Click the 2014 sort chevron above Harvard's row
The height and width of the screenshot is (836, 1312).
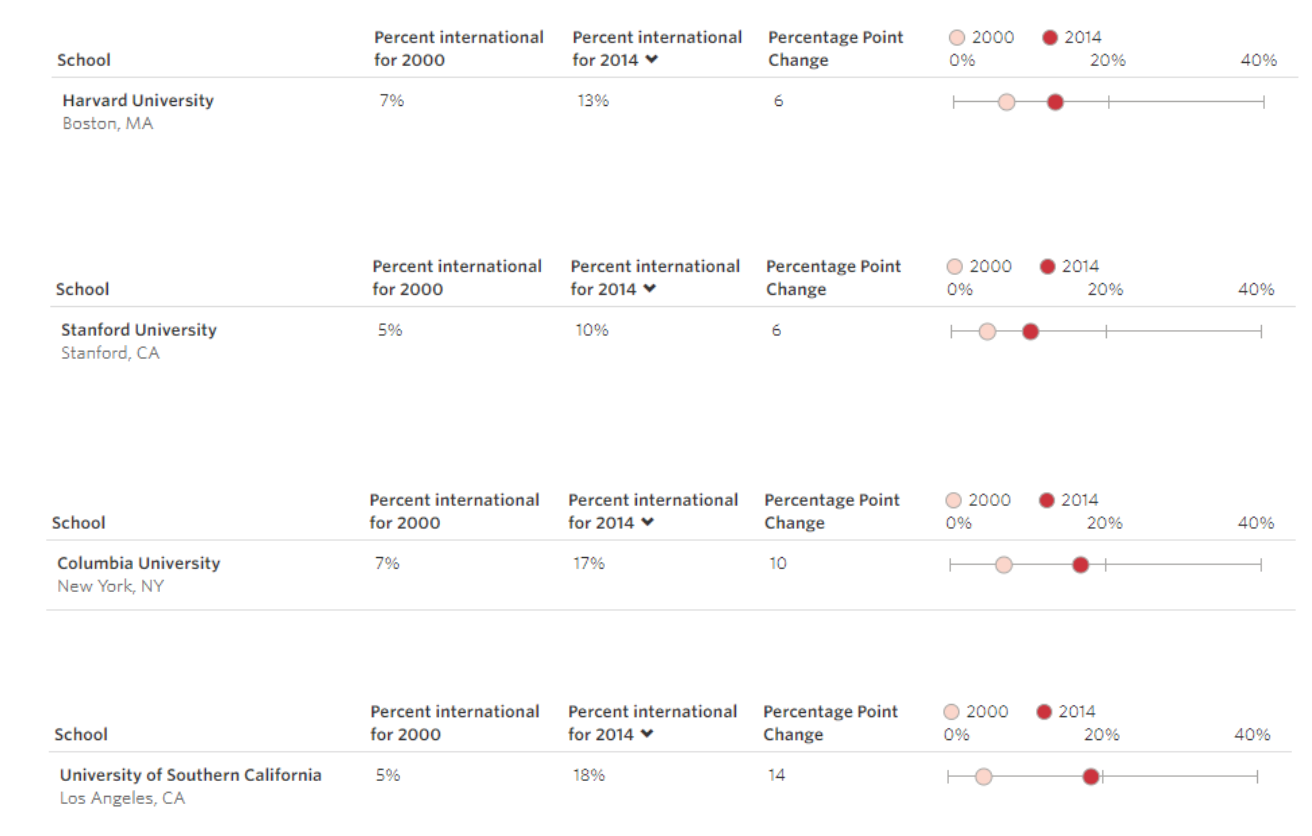[x=652, y=60]
